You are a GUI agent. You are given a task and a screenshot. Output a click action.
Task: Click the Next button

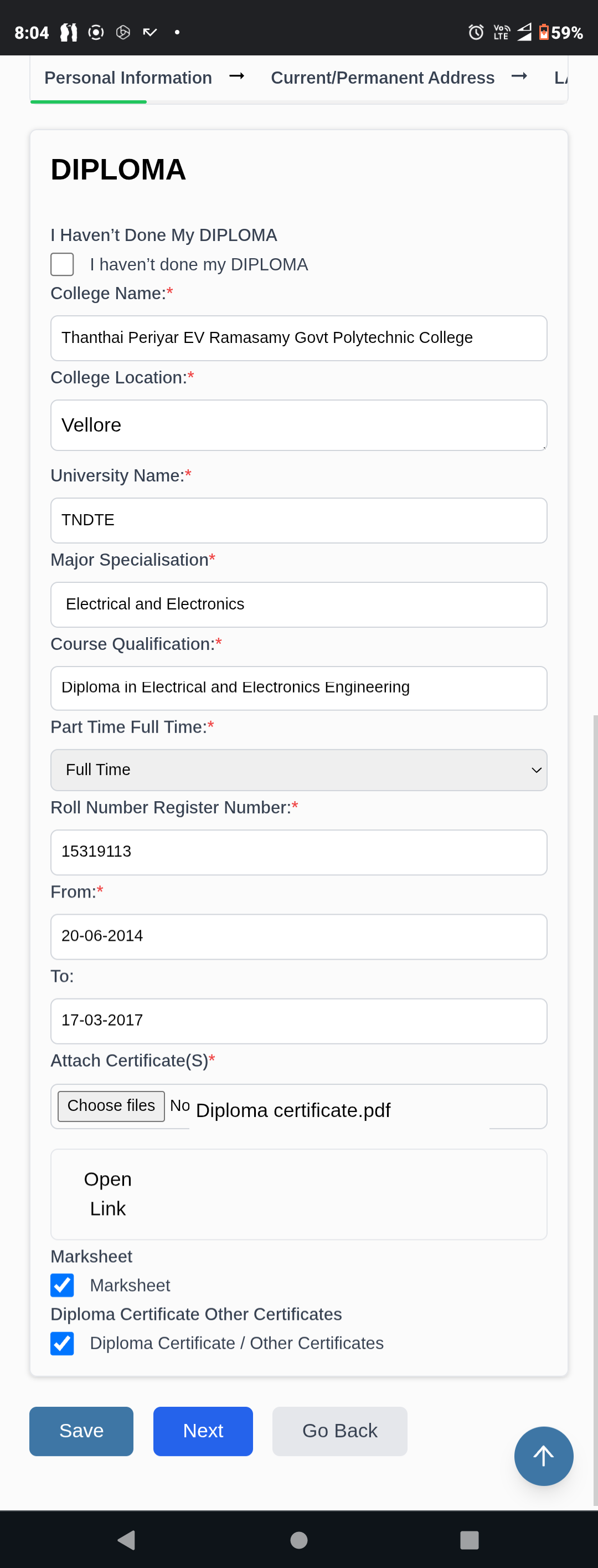point(203,1431)
